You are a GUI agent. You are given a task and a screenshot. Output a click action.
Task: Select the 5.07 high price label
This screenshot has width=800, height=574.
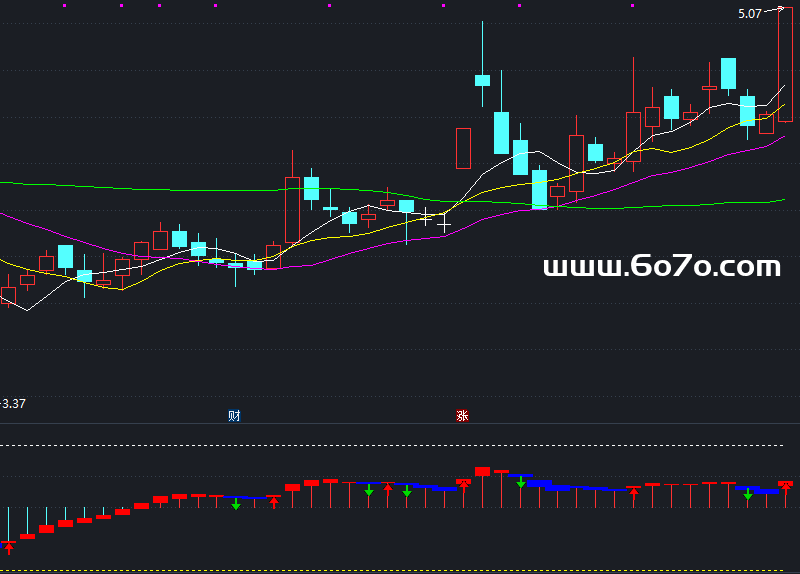click(749, 14)
